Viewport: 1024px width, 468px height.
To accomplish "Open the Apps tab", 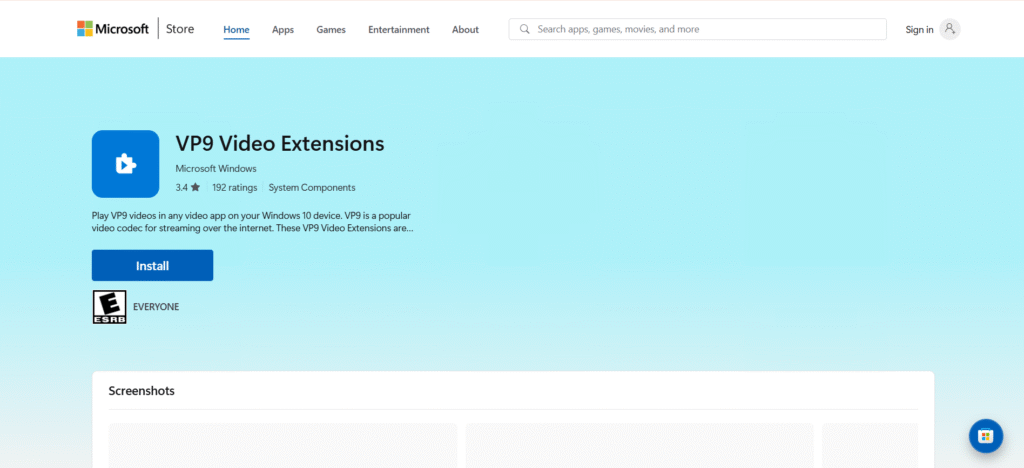I will (x=283, y=29).
